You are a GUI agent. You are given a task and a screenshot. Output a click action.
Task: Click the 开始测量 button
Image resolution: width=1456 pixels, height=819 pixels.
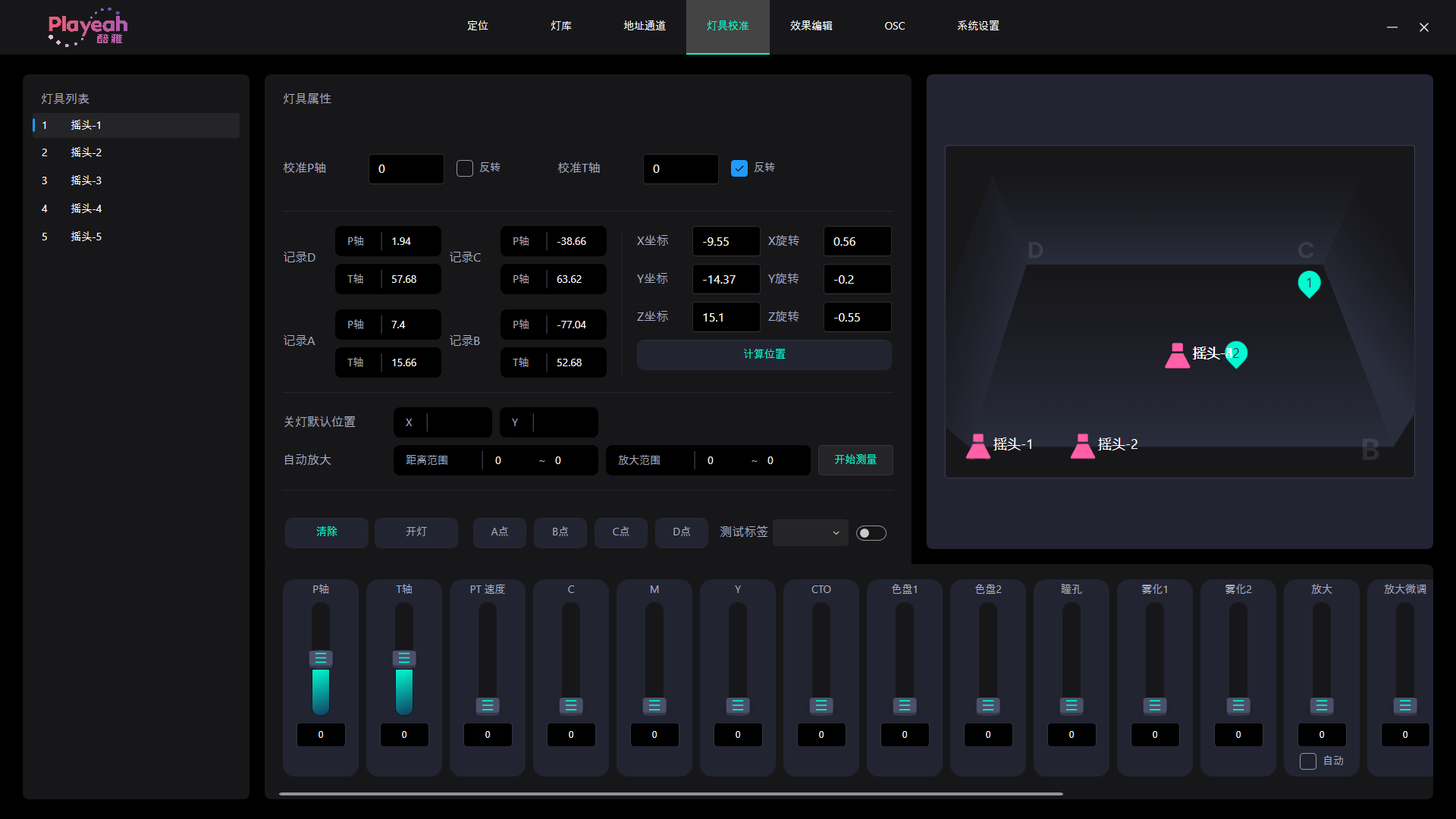pyautogui.click(x=855, y=460)
